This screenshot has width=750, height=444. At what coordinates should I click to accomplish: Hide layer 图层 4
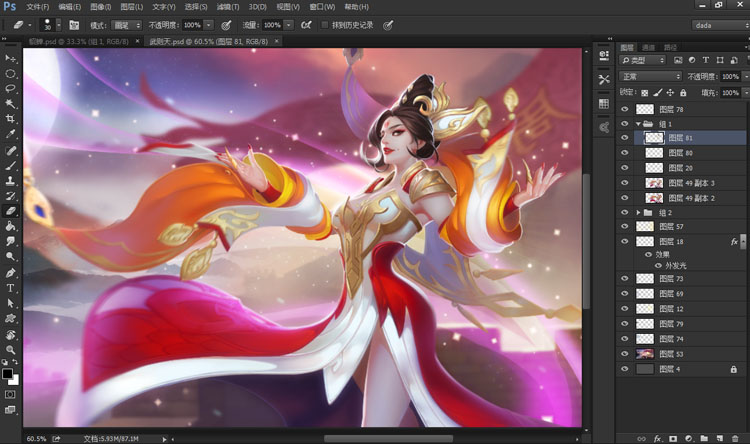(625, 369)
